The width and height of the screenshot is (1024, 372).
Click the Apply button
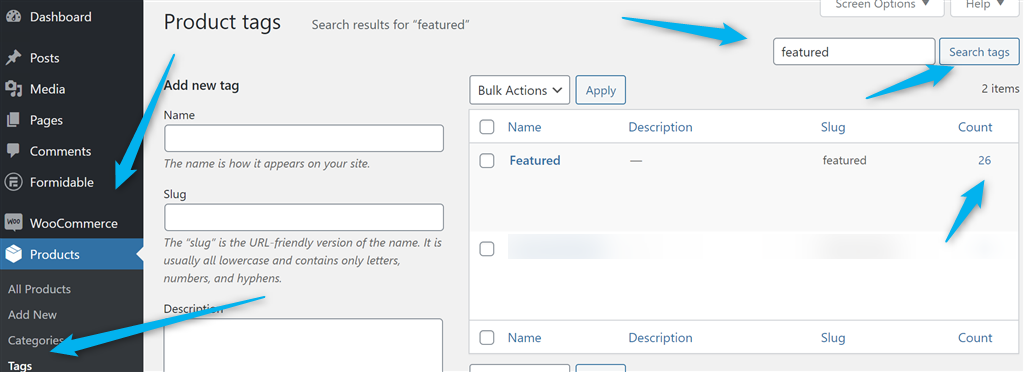601,91
